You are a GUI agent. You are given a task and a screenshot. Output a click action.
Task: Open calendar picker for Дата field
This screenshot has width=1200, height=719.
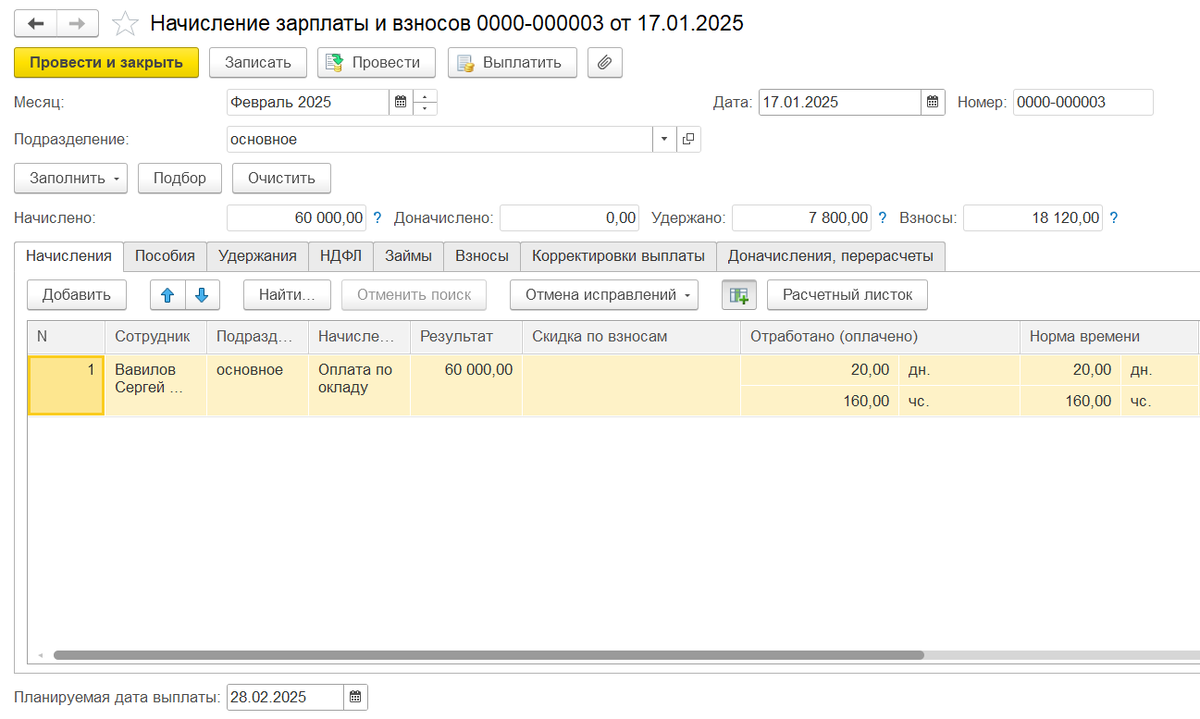click(932, 102)
